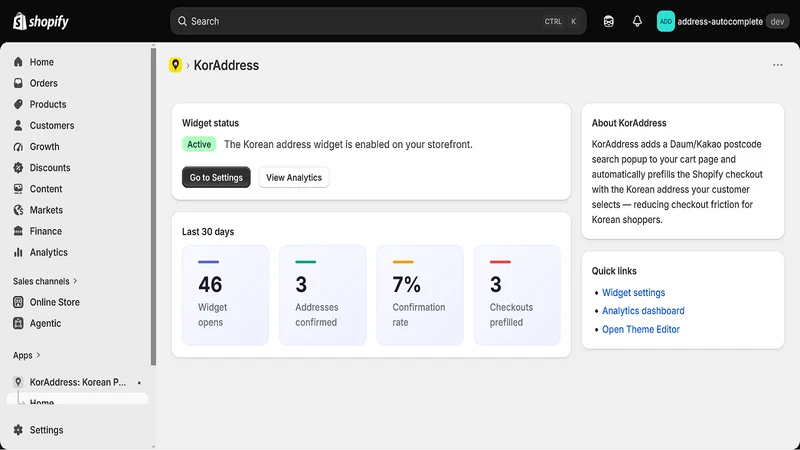
Task: Click the Growth gauge icon
Action: coord(18,146)
